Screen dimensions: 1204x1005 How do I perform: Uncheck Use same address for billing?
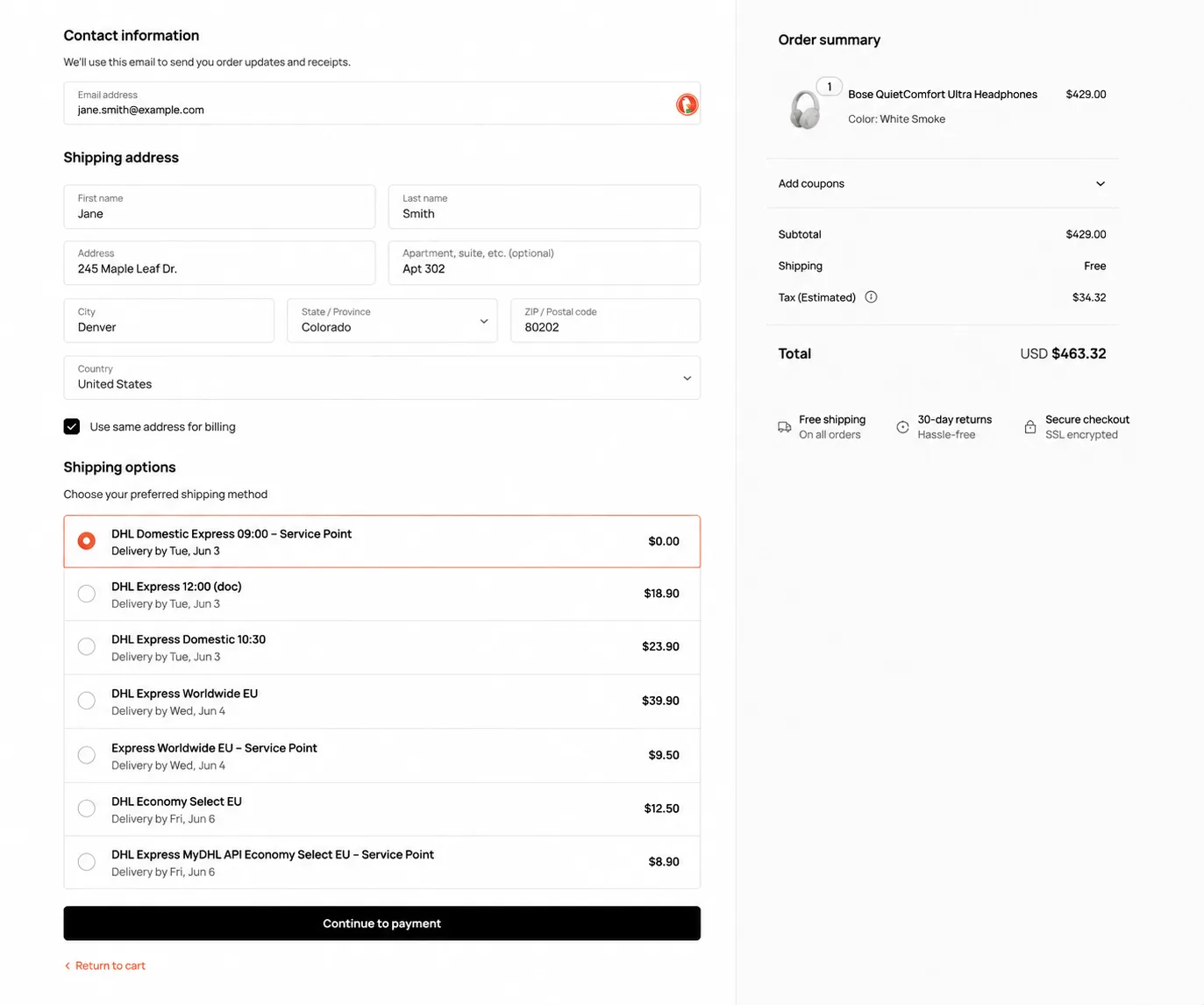[72, 427]
